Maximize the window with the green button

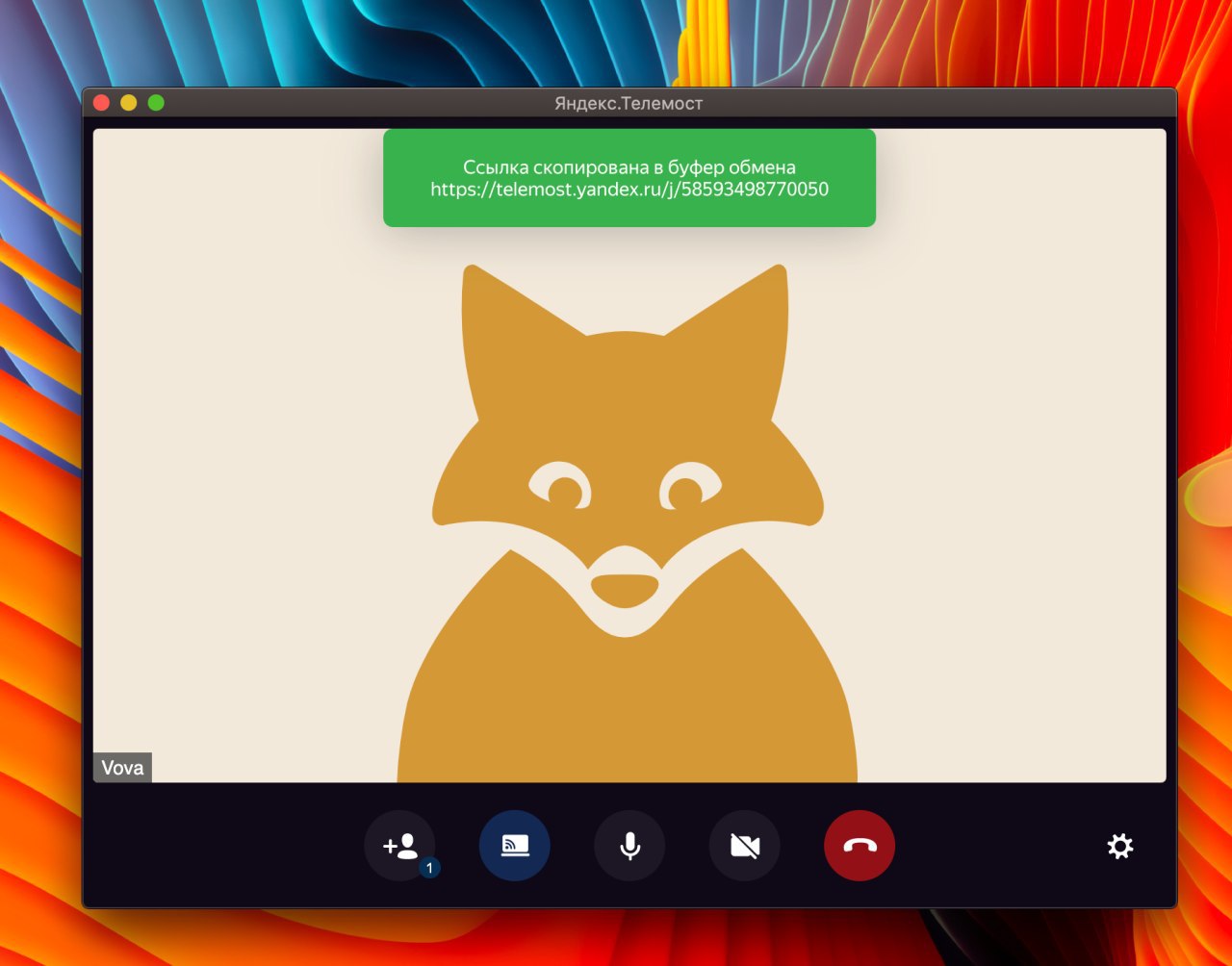[x=156, y=103]
